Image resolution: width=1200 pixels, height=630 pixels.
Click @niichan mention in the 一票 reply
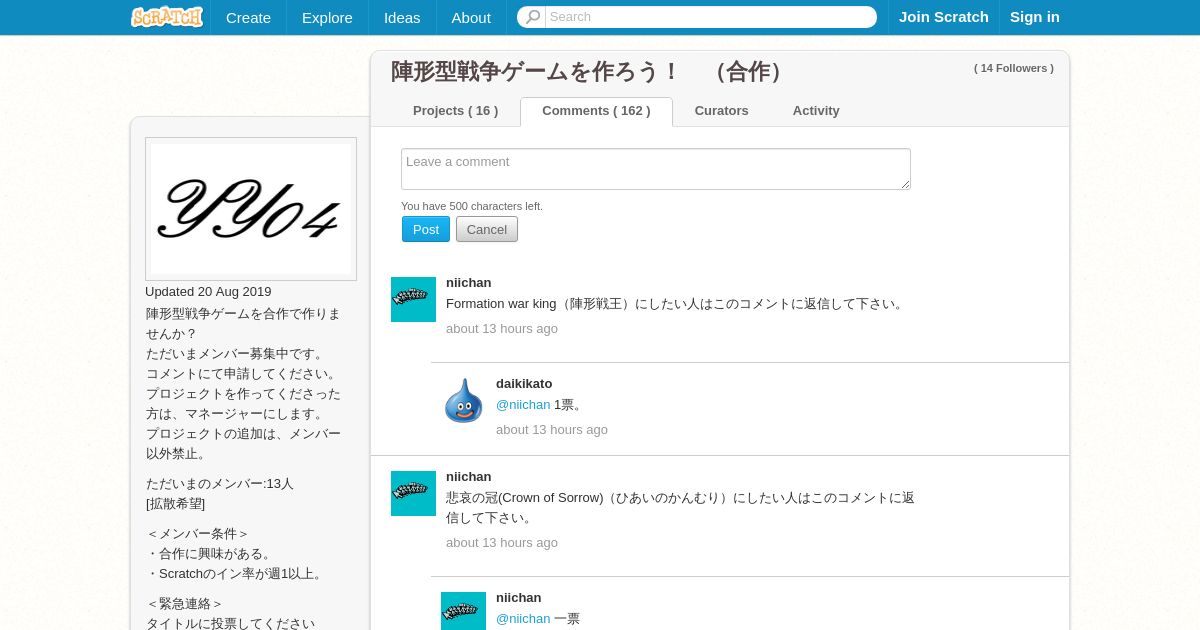(523, 619)
